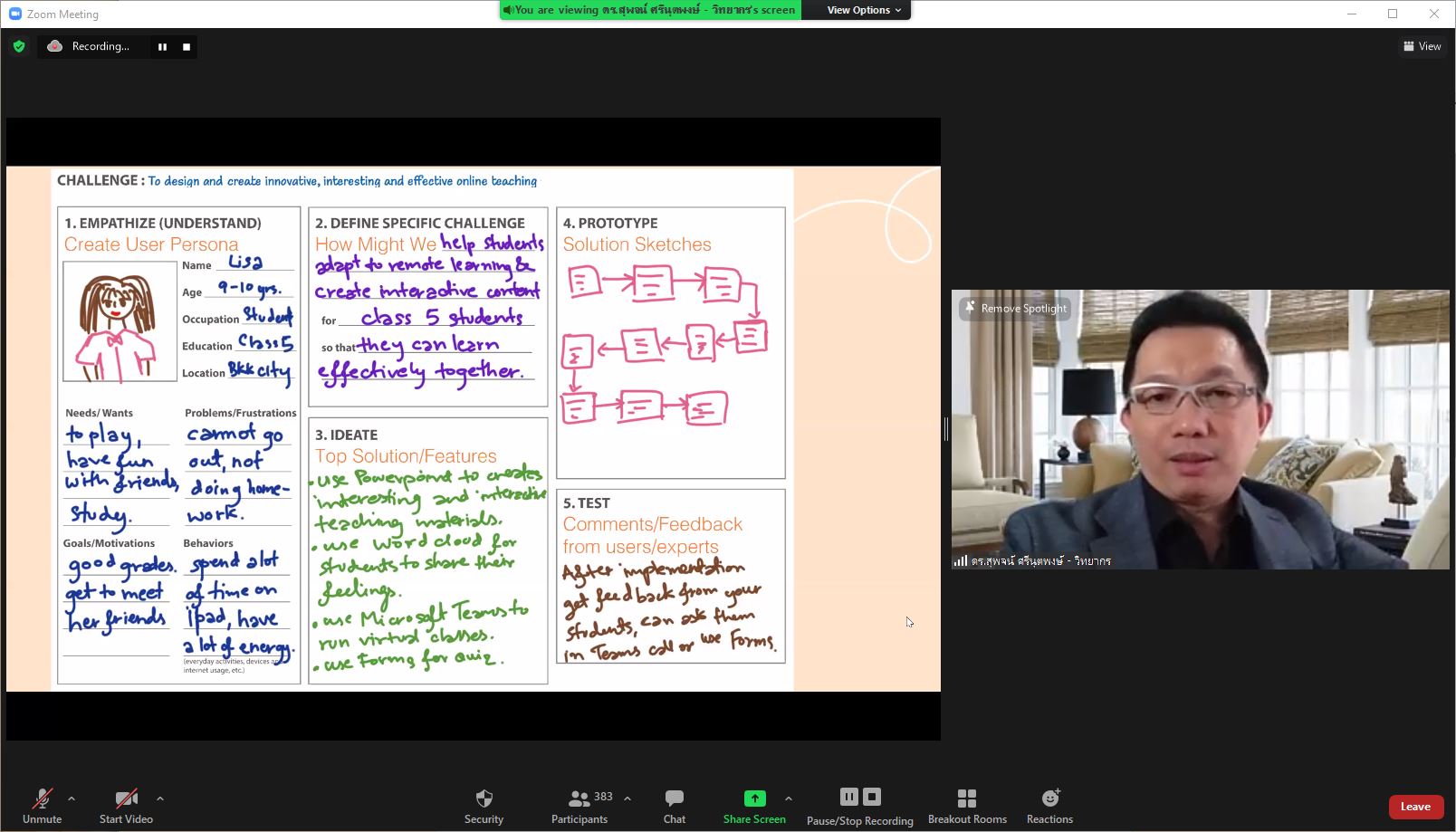The height and width of the screenshot is (832, 1456).
Task: Pause the recording from bottom toolbar
Action: click(x=848, y=797)
